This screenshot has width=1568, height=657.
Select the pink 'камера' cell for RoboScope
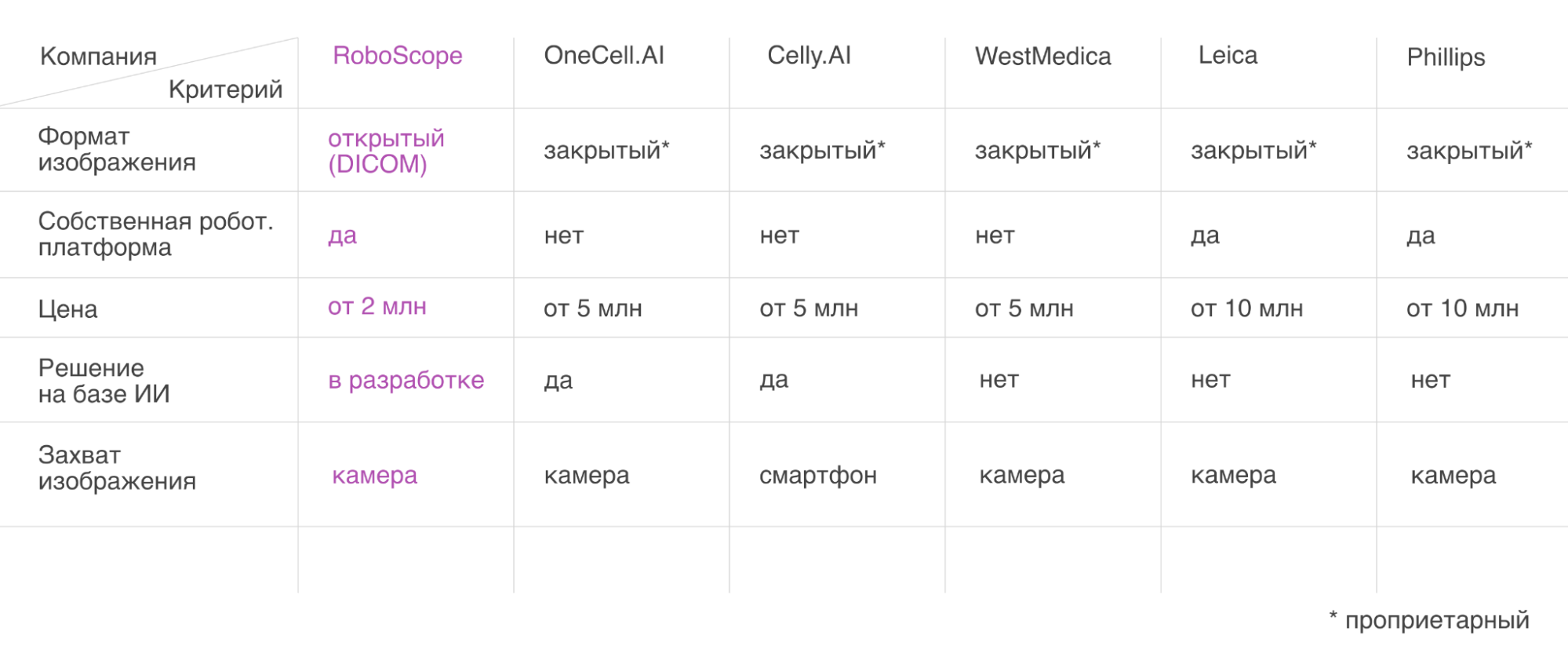pyautogui.click(x=374, y=475)
